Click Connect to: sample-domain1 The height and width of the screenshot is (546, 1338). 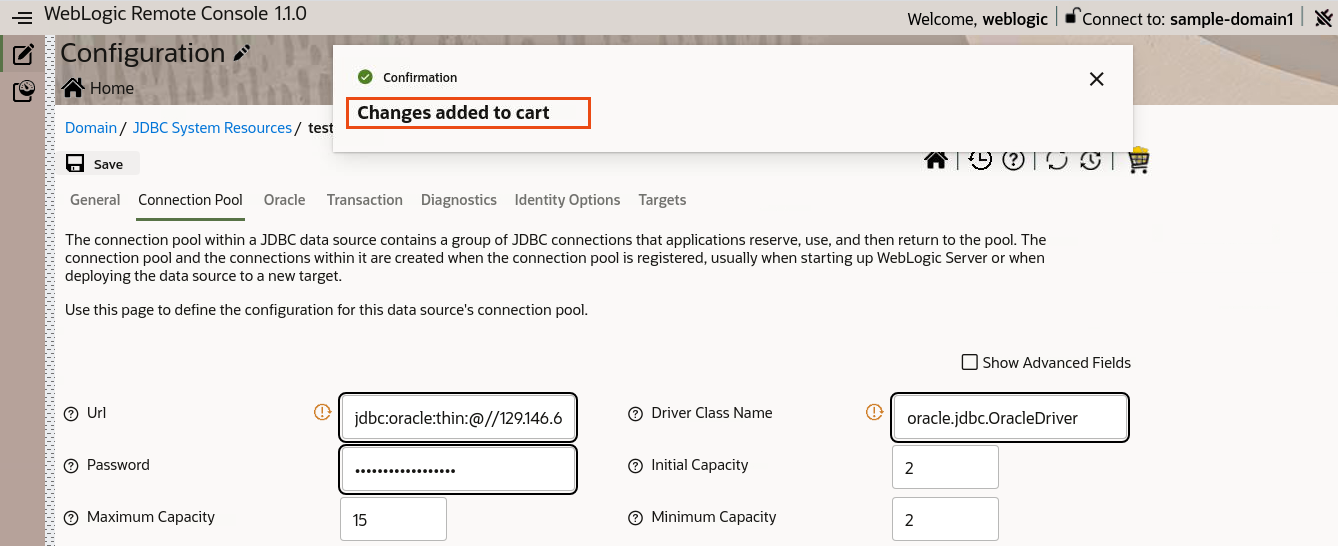click(1188, 18)
